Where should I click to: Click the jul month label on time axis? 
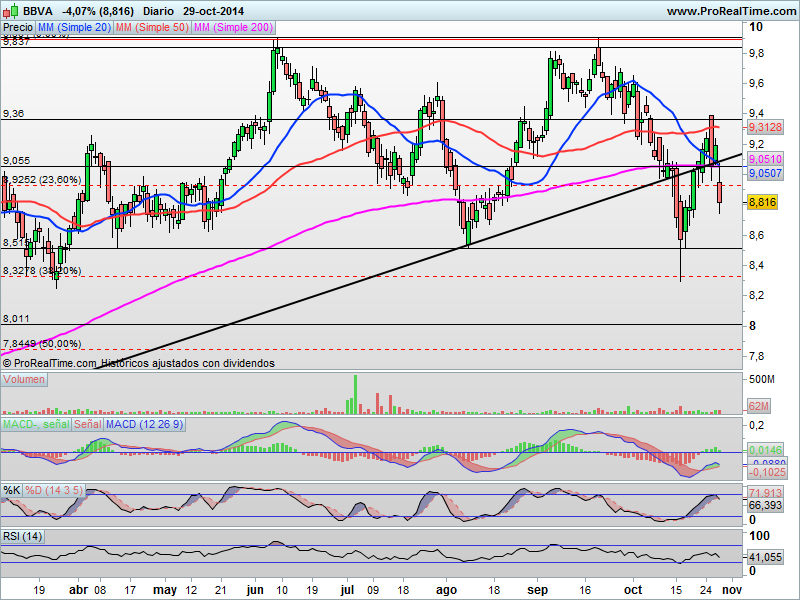click(x=347, y=590)
